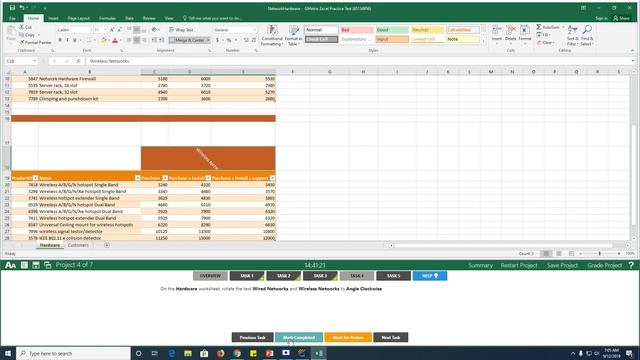Switch to the Formulas tab
Image resolution: width=640 pixels, height=360 pixels.
click(107, 18)
